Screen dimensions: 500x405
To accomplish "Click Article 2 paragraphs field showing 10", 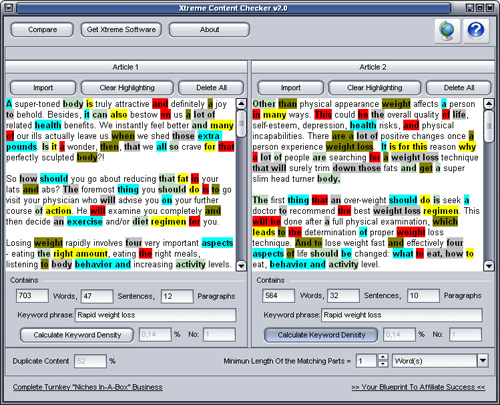I will click(423, 296).
